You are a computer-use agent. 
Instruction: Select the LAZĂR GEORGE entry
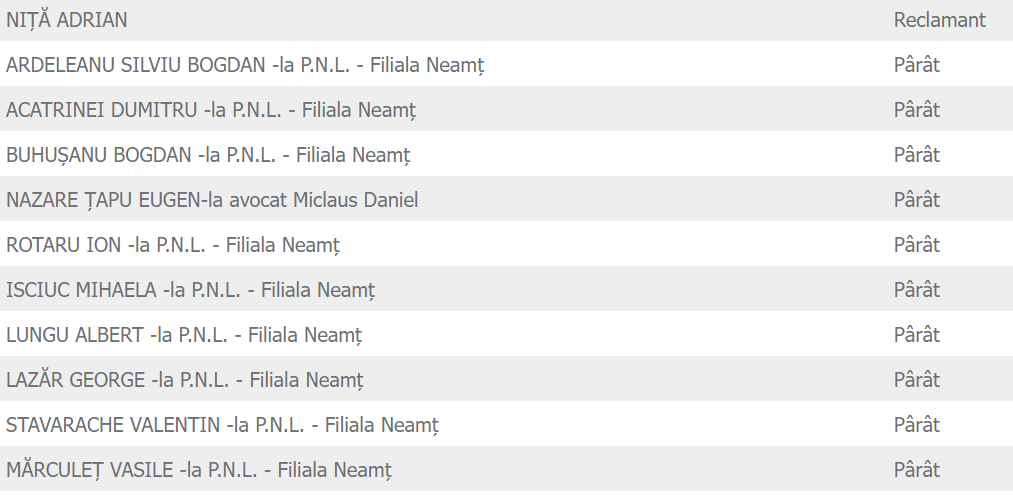click(185, 380)
